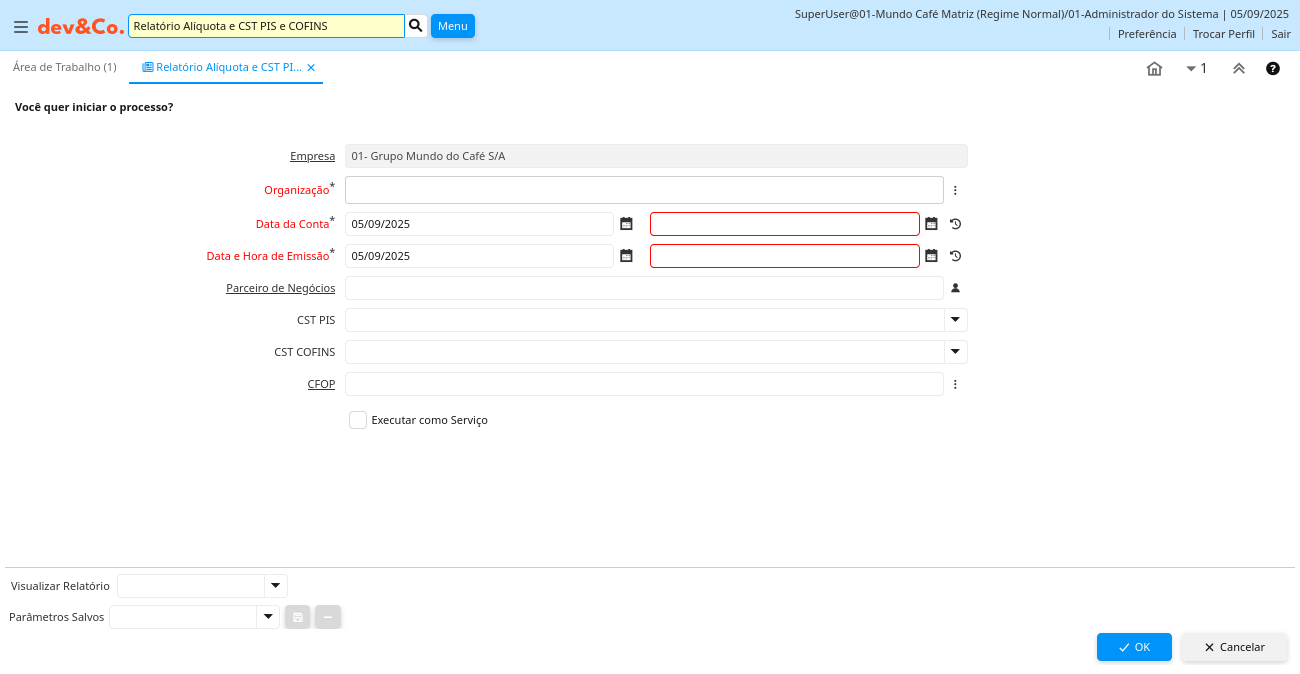Viewport: 1300px width, 674px height.
Task: Open the hamburger menu icon
Action: [20, 27]
